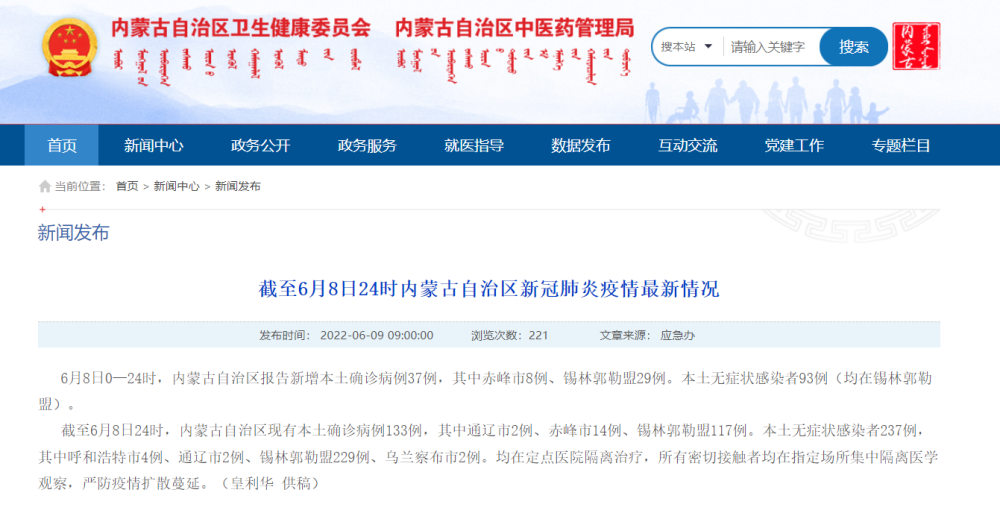The height and width of the screenshot is (519, 1000).
Task: Click the article headline about 新冠肺炎疫情最新情况
Action: (489, 290)
